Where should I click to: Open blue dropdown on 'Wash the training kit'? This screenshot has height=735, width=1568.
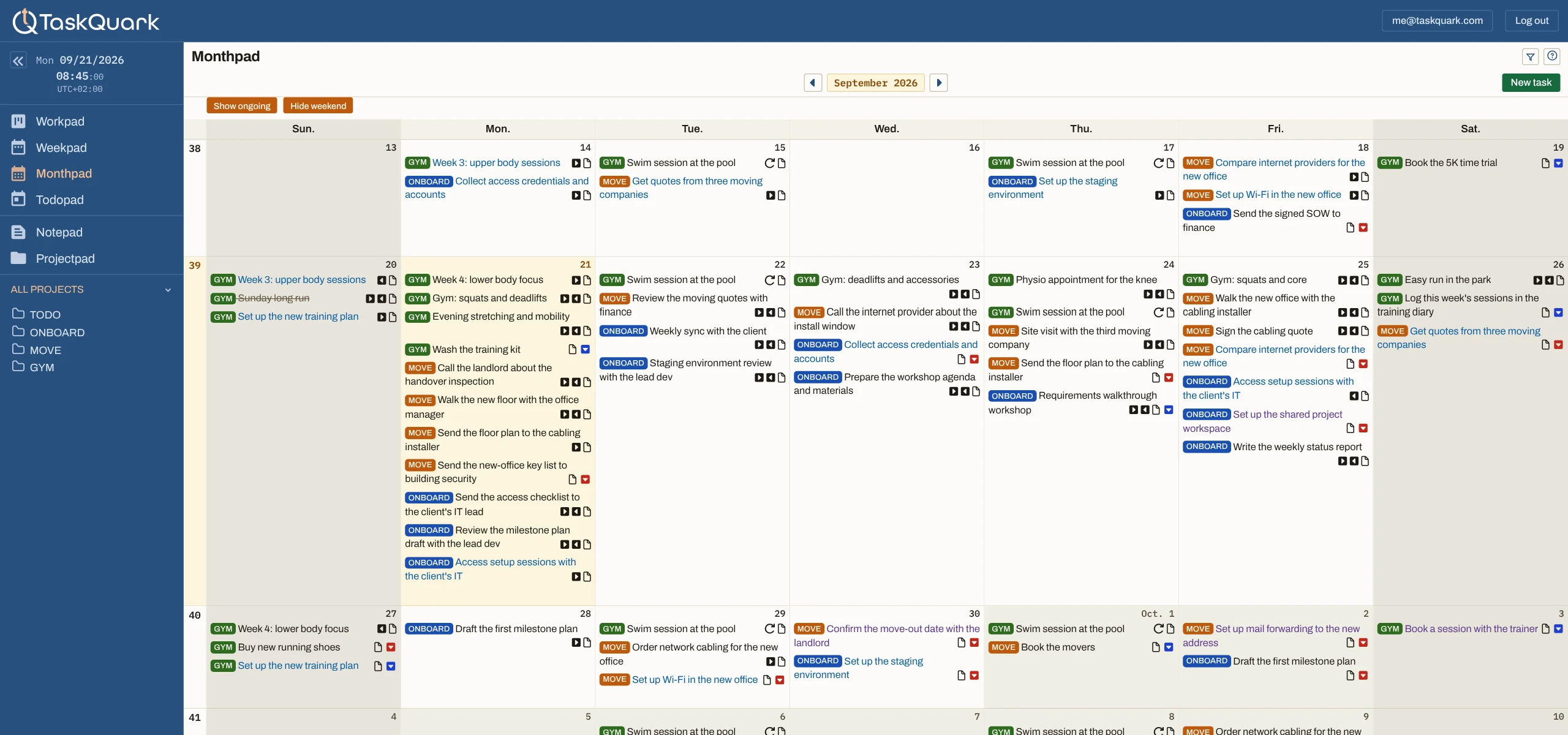[586, 349]
